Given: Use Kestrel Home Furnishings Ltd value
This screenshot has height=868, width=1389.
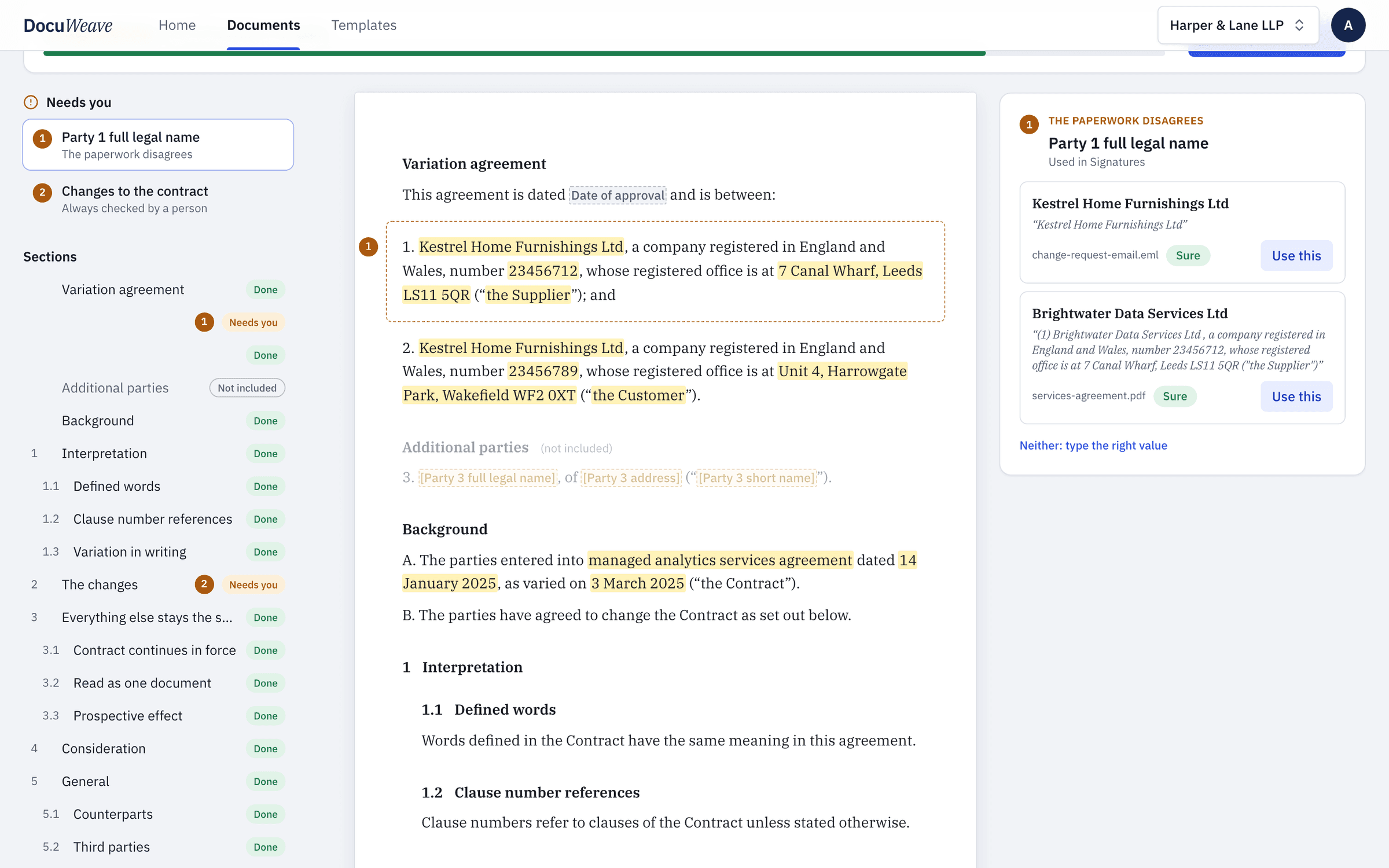Looking at the screenshot, I should pyautogui.click(x=1296, y=255).
